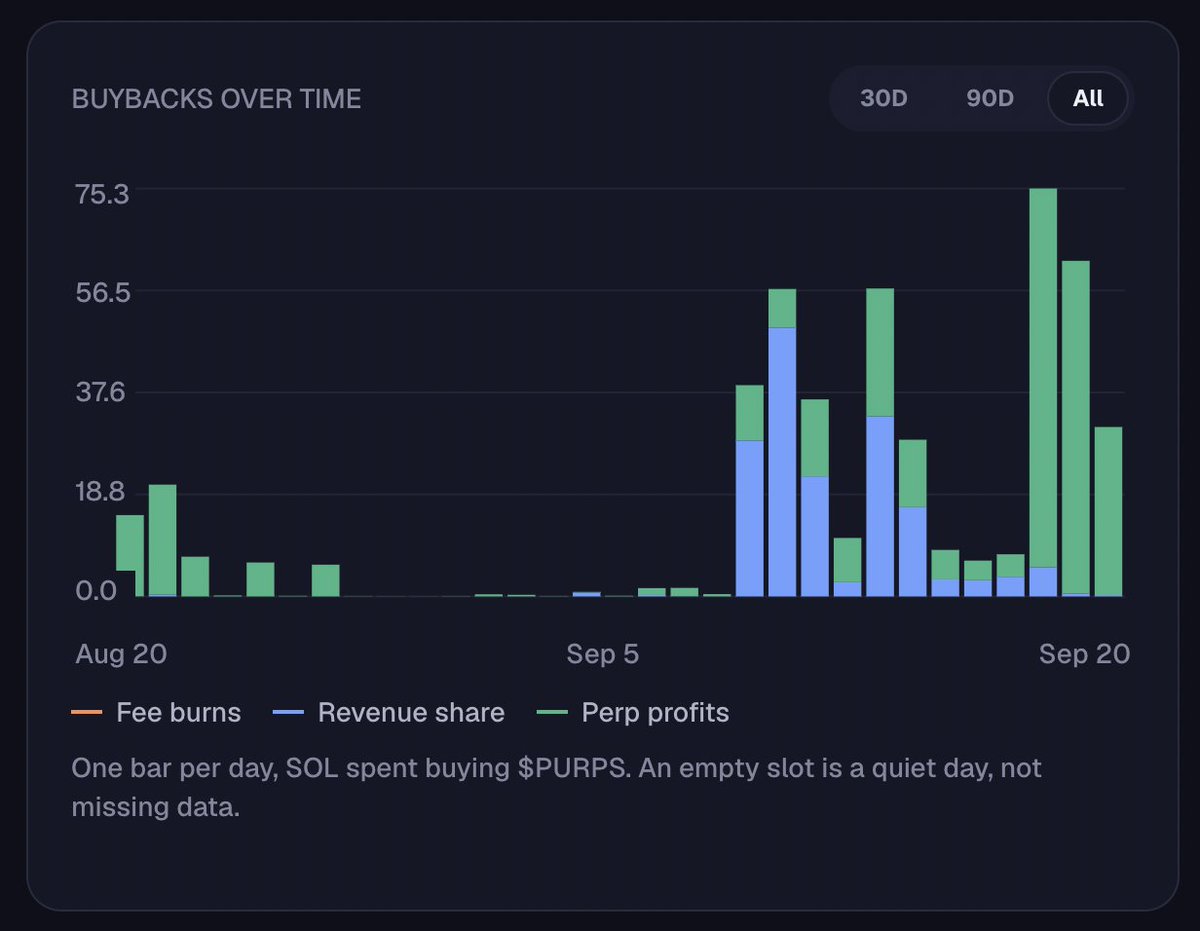Click the tallest green Perp profits bar

1043,378
